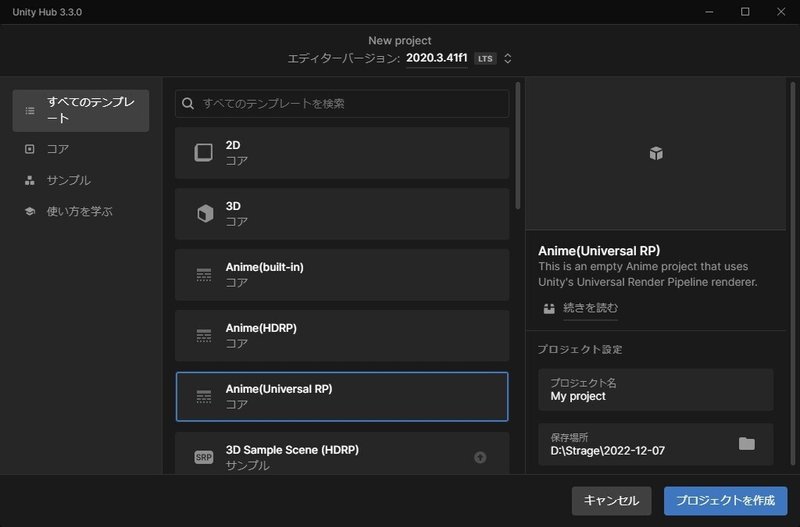Select the すべてのテンプレート category
The image size is (800, 527).
[x=81, y=111]
